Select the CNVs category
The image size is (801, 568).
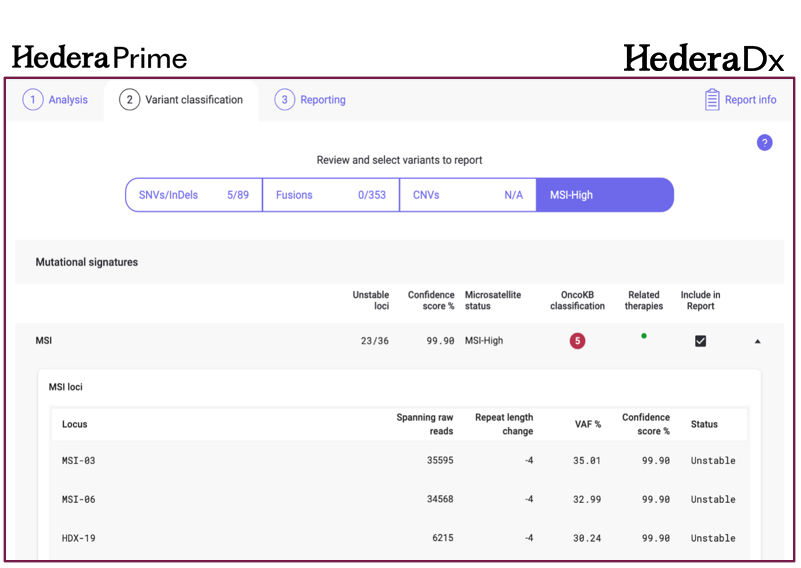467,195
